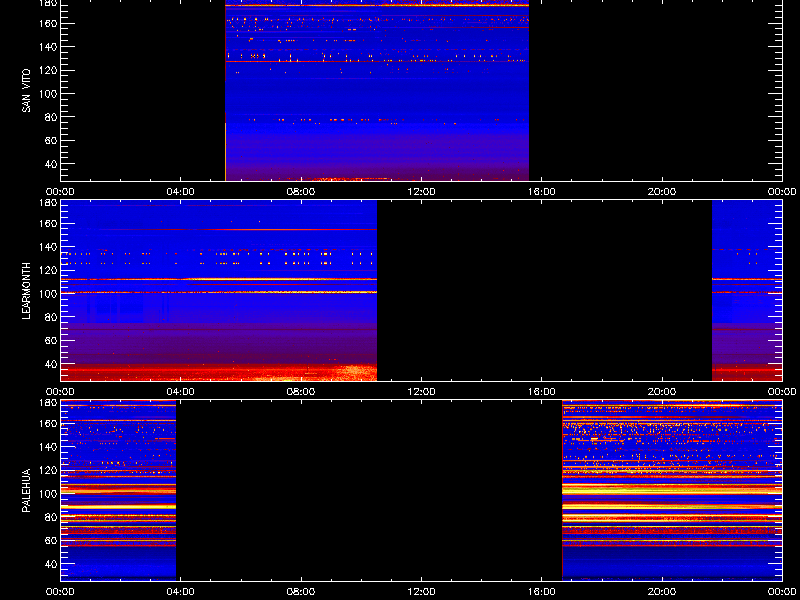Click the 40 frequency label on Palehua axis

coord(51,564)
